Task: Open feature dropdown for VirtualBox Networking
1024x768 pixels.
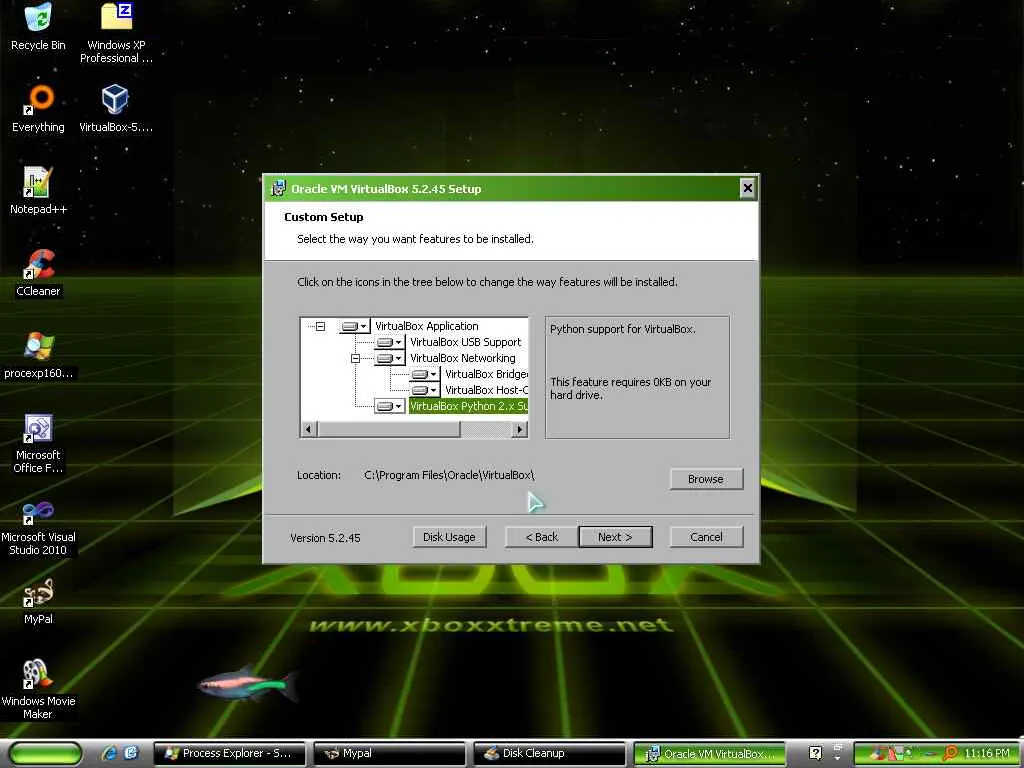Action: (x=390, y=359)
